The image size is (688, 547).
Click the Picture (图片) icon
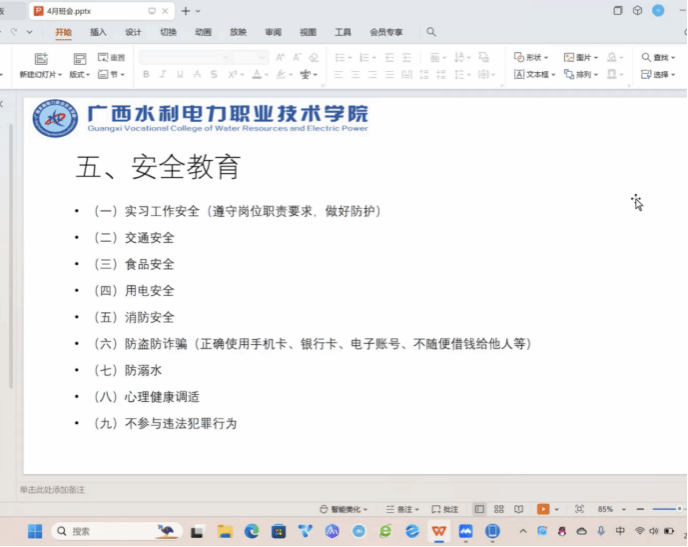(x=577, y=58)
